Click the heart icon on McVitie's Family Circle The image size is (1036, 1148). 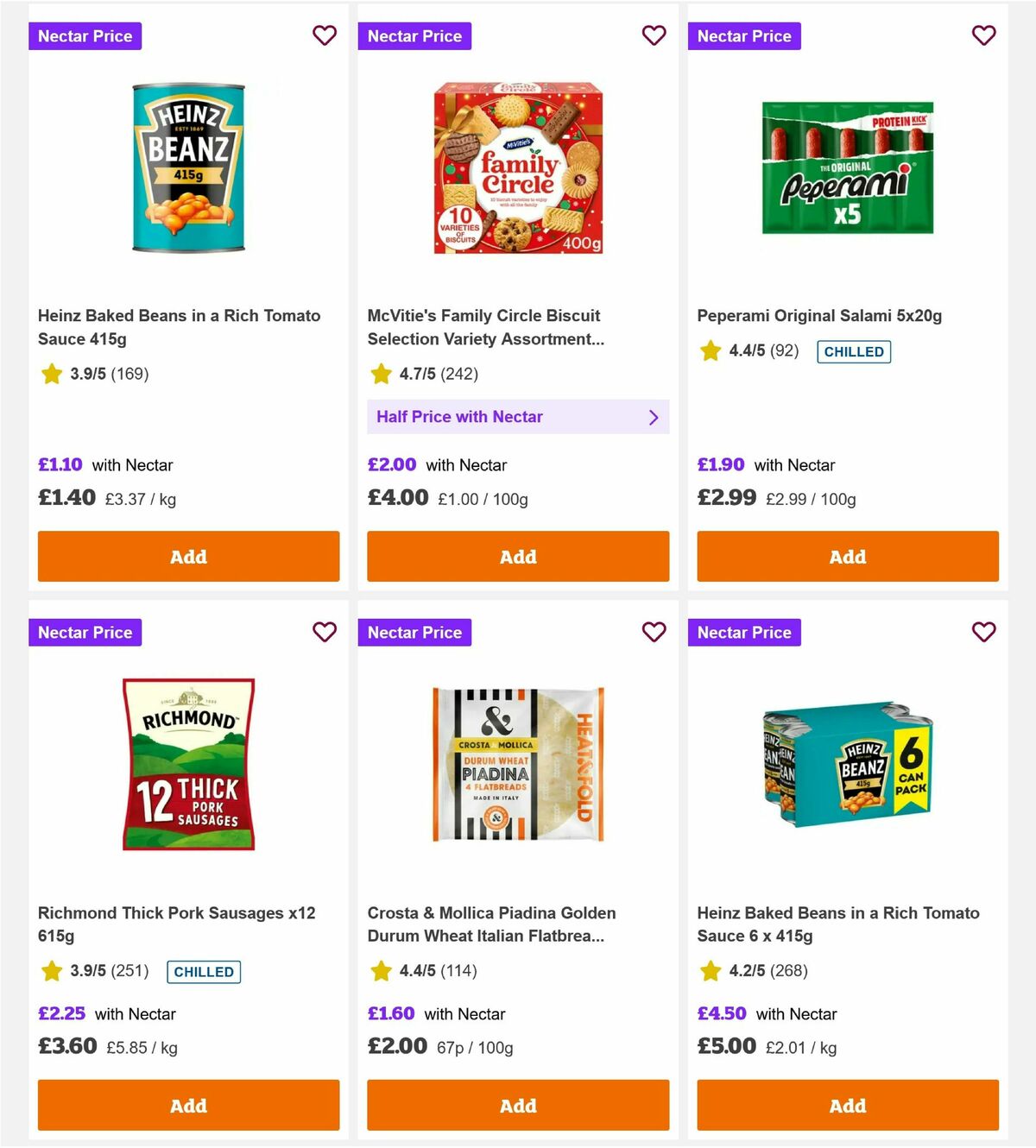654,35
